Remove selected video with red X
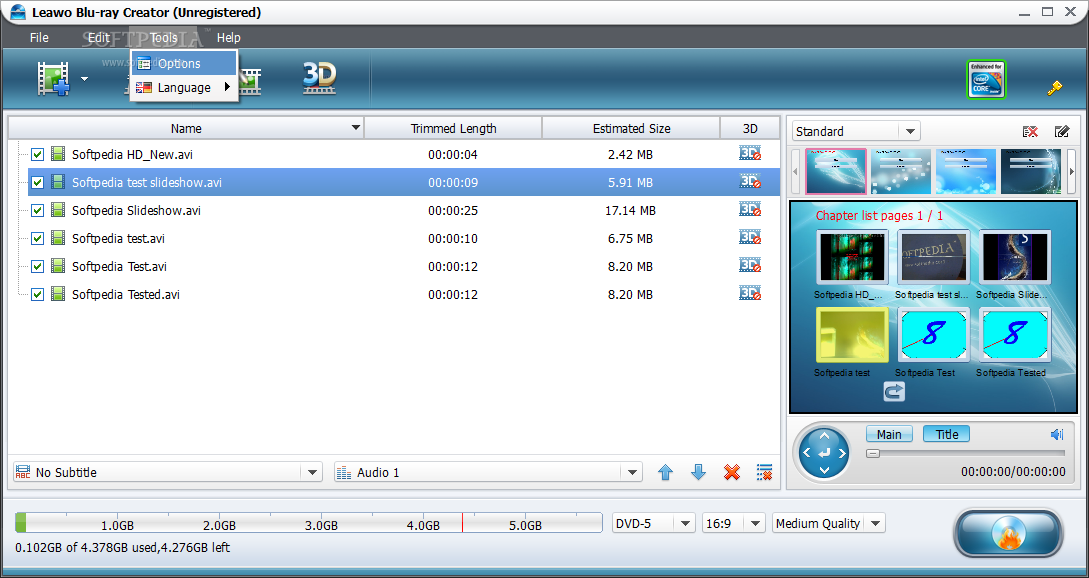Viewport: 1089px width, 578px height. (732, 472)
